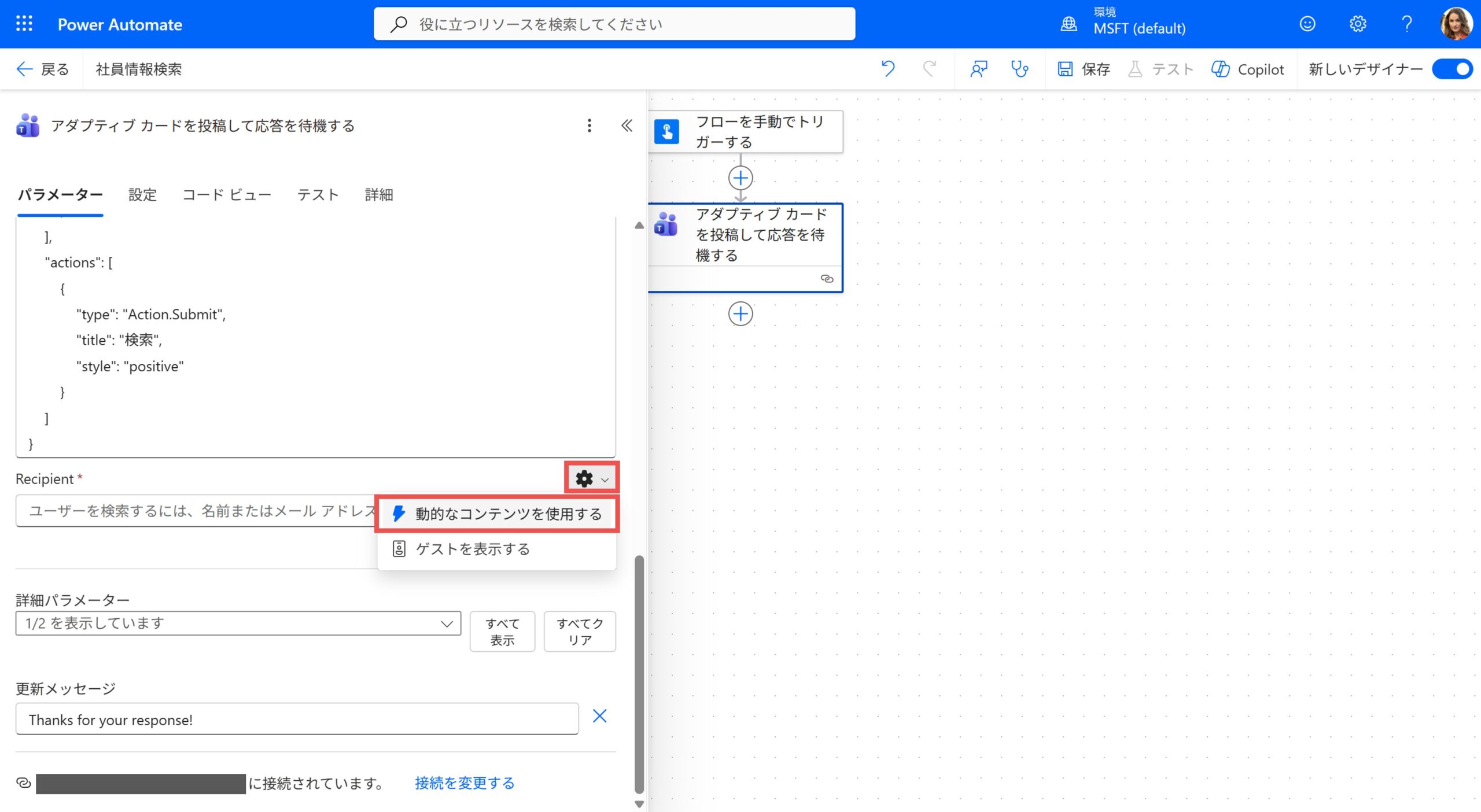Open the app launcher waffle icon
The image size is (1481, 812).
[24, 24]
